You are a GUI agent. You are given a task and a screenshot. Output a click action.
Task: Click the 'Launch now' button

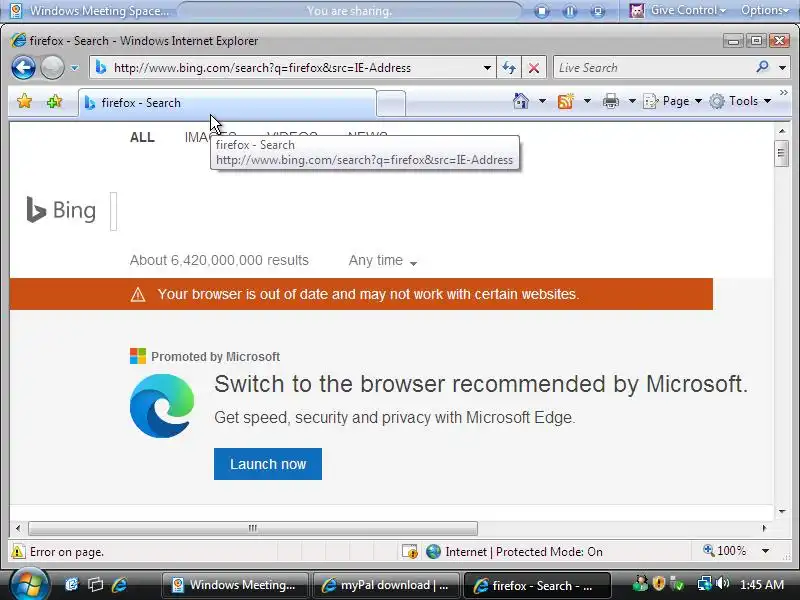click(x=268, y=464)
